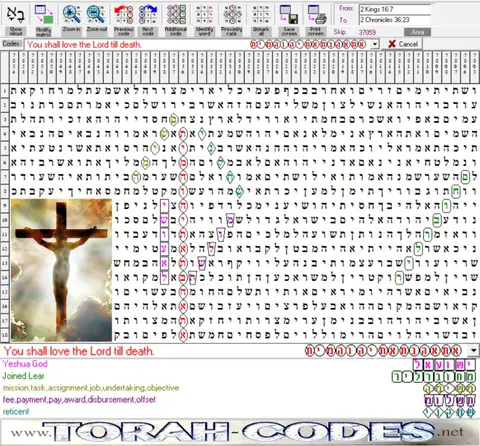Click the gray Area button

[417, 32]
